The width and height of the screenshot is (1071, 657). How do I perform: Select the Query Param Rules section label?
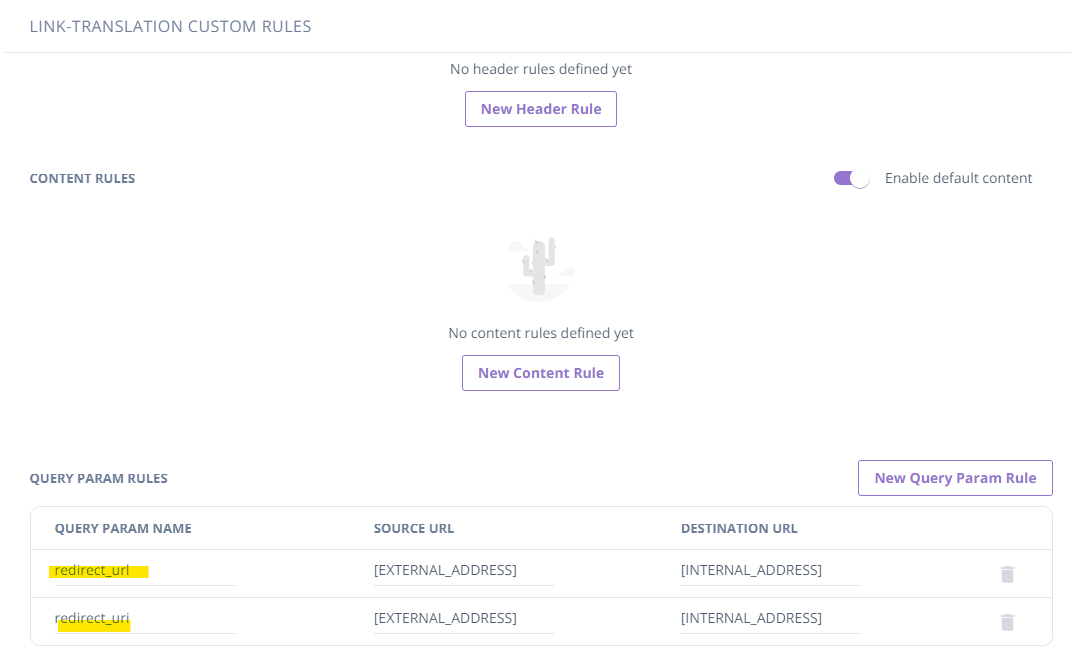(x=99, y=478)
